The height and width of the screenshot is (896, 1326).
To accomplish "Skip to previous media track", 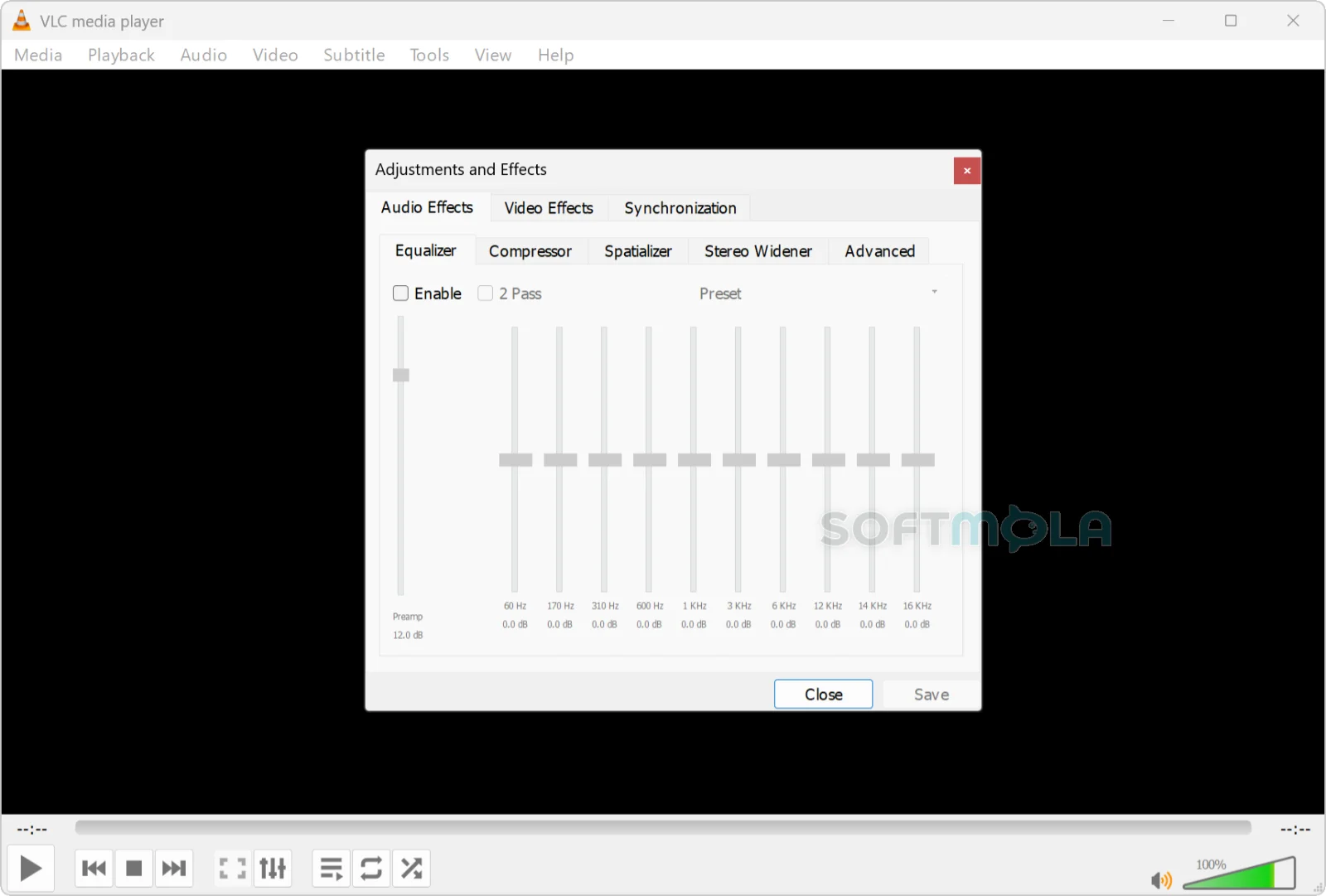I will point(94,868).
